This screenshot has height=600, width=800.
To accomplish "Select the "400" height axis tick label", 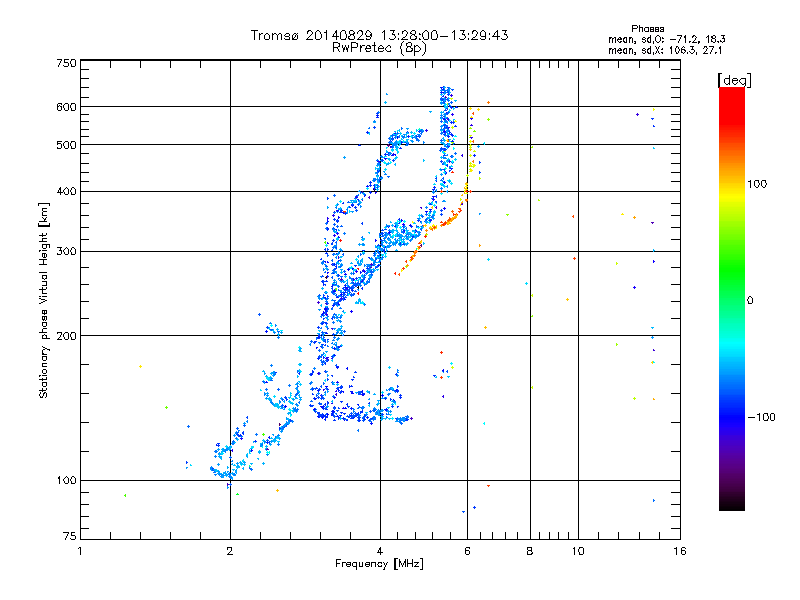I will [66, 191].
